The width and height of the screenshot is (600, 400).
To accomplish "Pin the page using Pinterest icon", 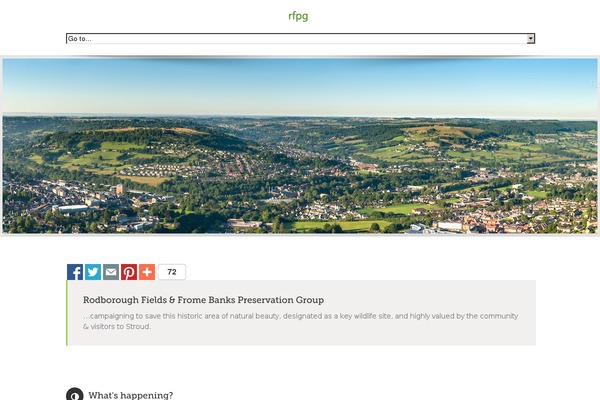I will coord(129,272).
